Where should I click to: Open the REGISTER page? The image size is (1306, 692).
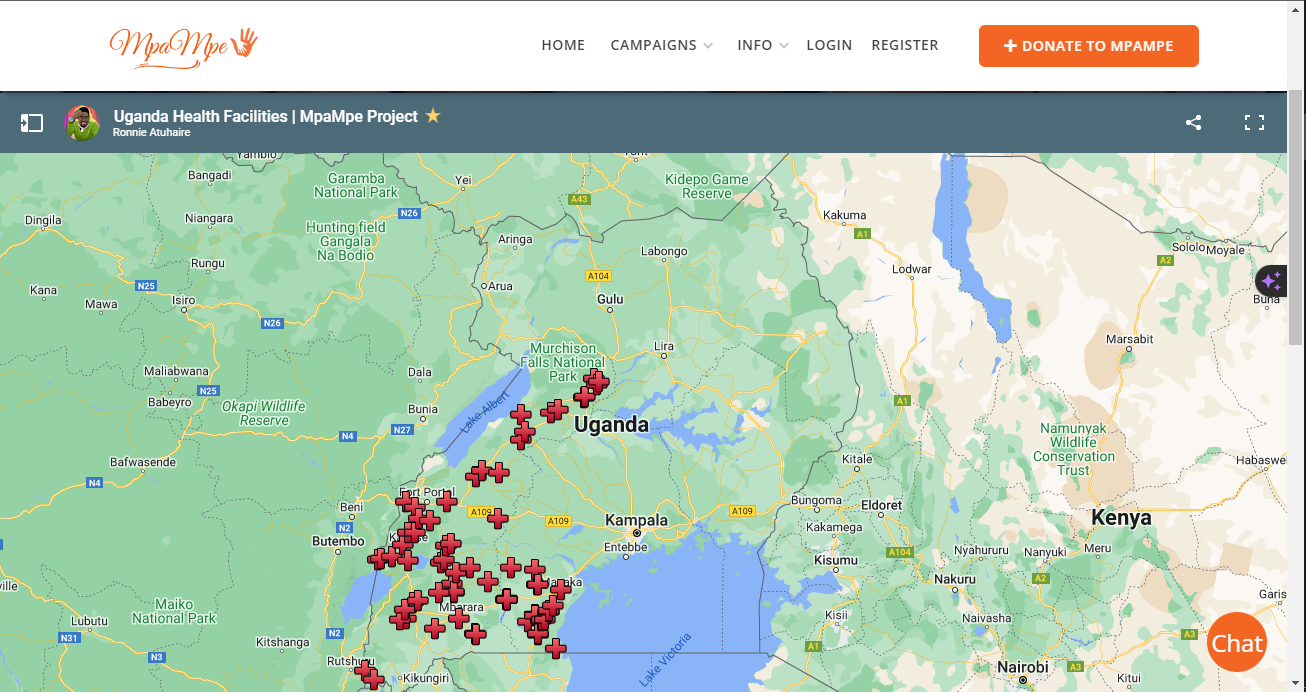click(905, 45)
